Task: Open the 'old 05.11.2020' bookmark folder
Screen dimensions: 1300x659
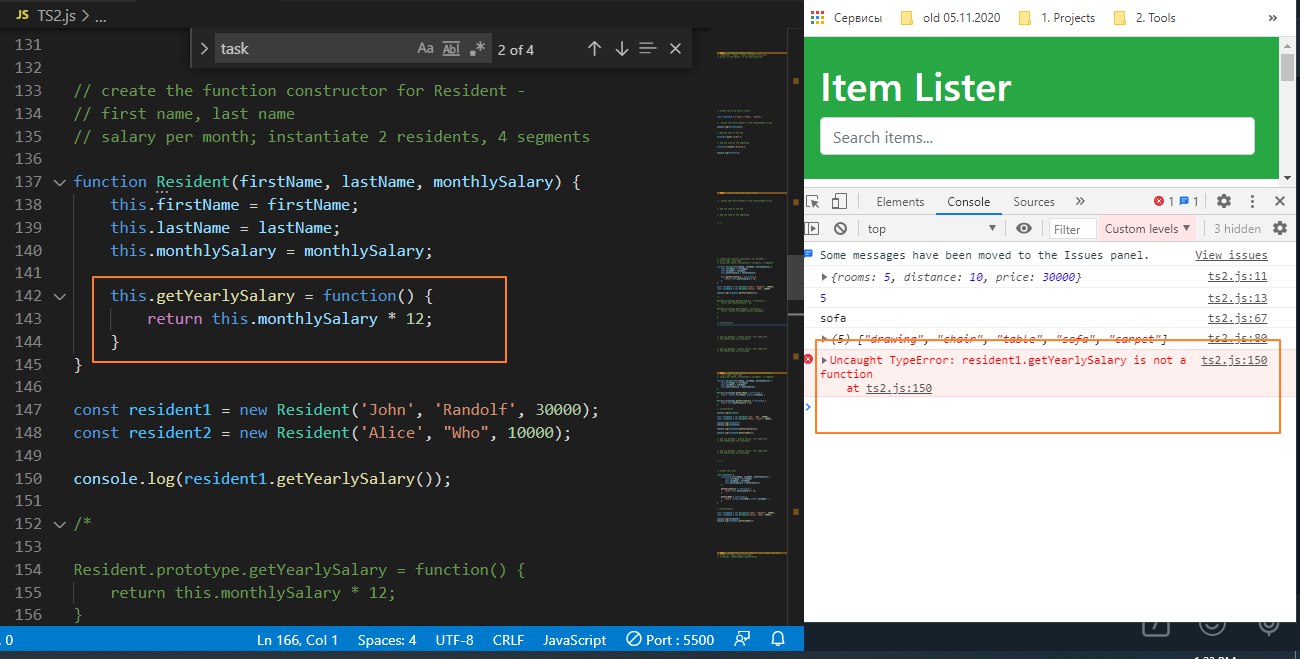Action: (952, 17)
